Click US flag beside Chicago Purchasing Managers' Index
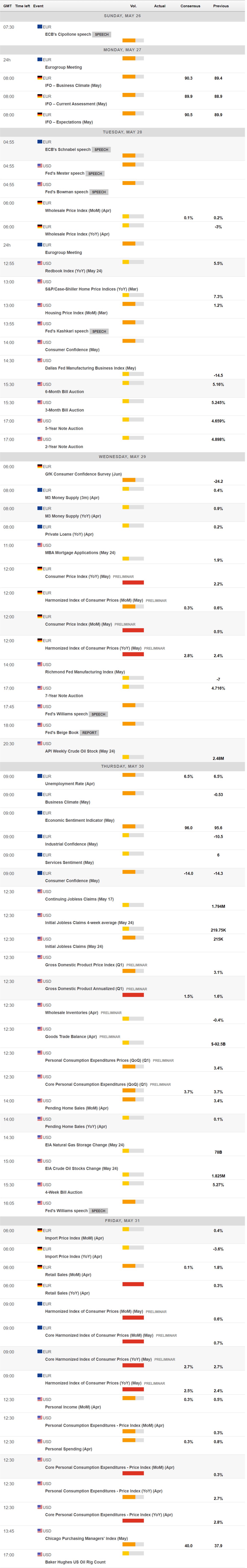The width and height of the screenshot is (247, 1568). point(40,1530)
